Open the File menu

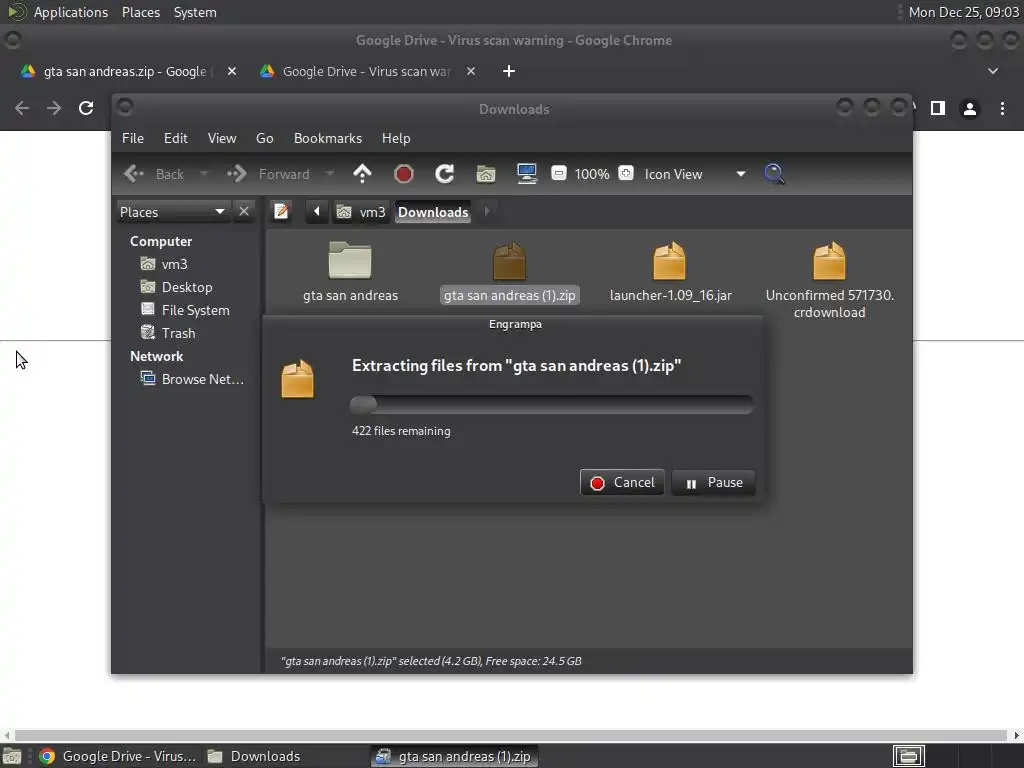point(133,138)
